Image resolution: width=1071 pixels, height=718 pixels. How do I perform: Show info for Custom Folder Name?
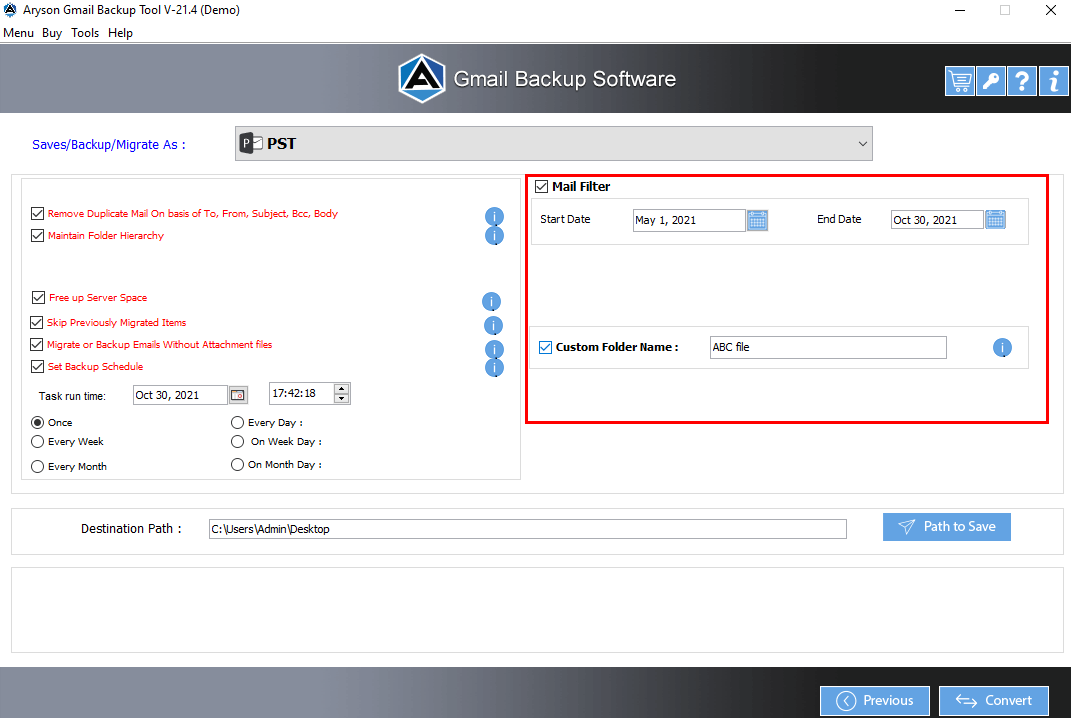[1002, 348]
